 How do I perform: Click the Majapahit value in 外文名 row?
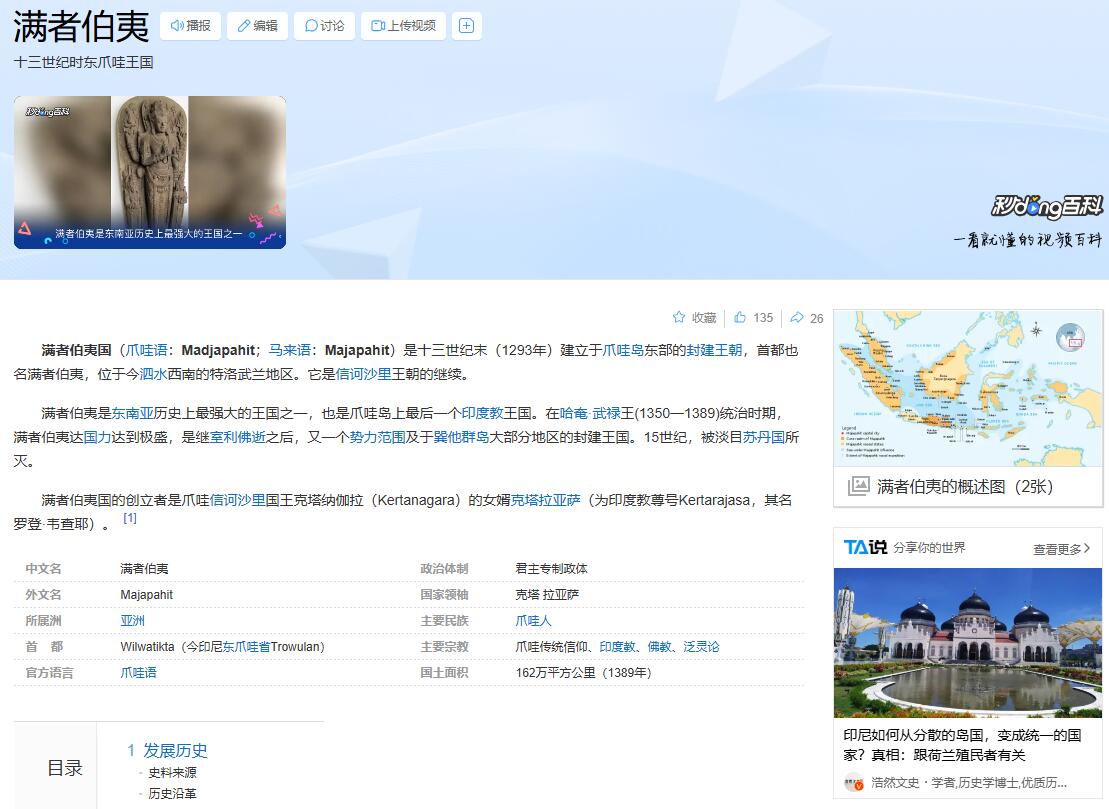tap(146, 595)
